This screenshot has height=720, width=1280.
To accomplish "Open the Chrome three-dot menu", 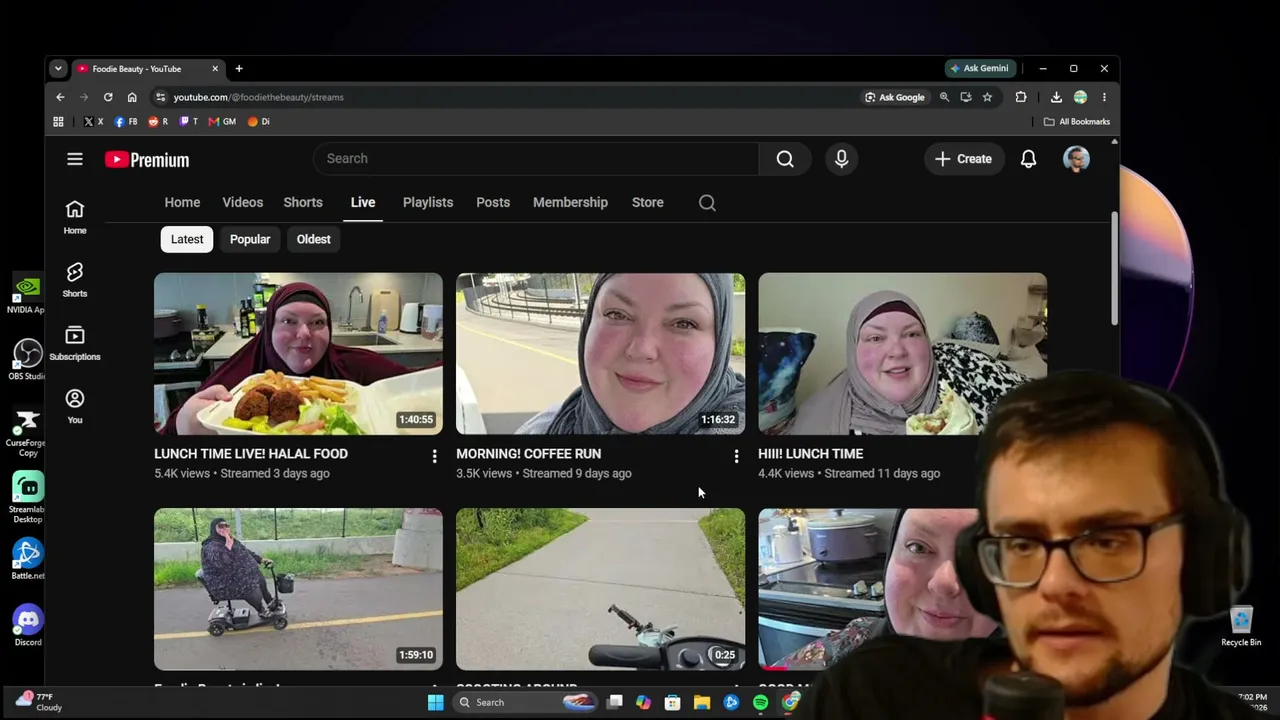I will (x=1104, y=97).
